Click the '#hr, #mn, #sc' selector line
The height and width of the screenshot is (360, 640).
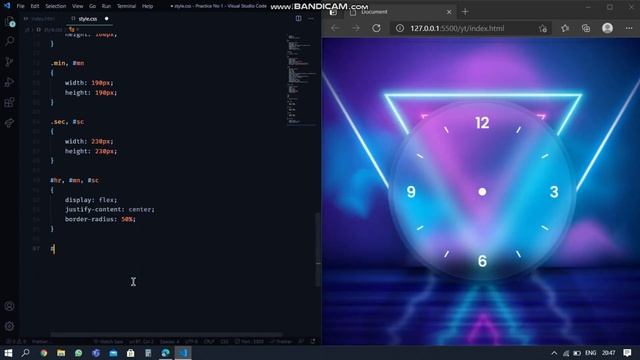click(x=74, y=180)
